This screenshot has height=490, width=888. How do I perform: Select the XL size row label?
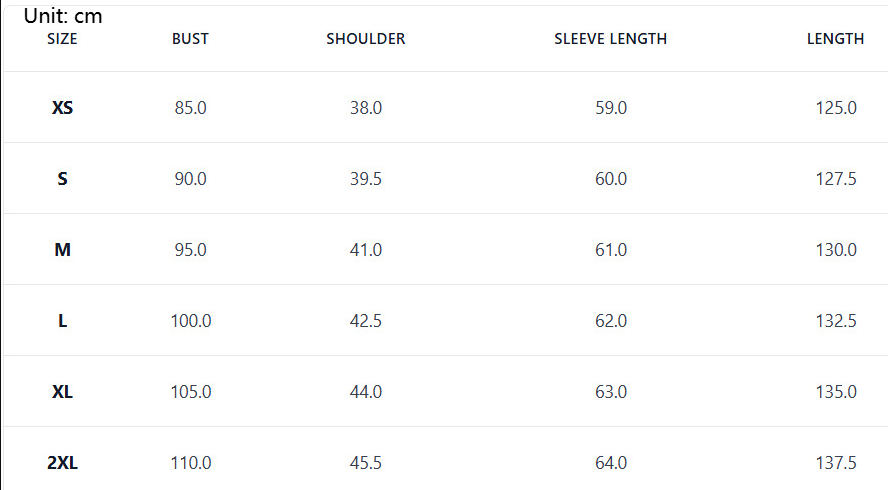[x=62, y=392]
